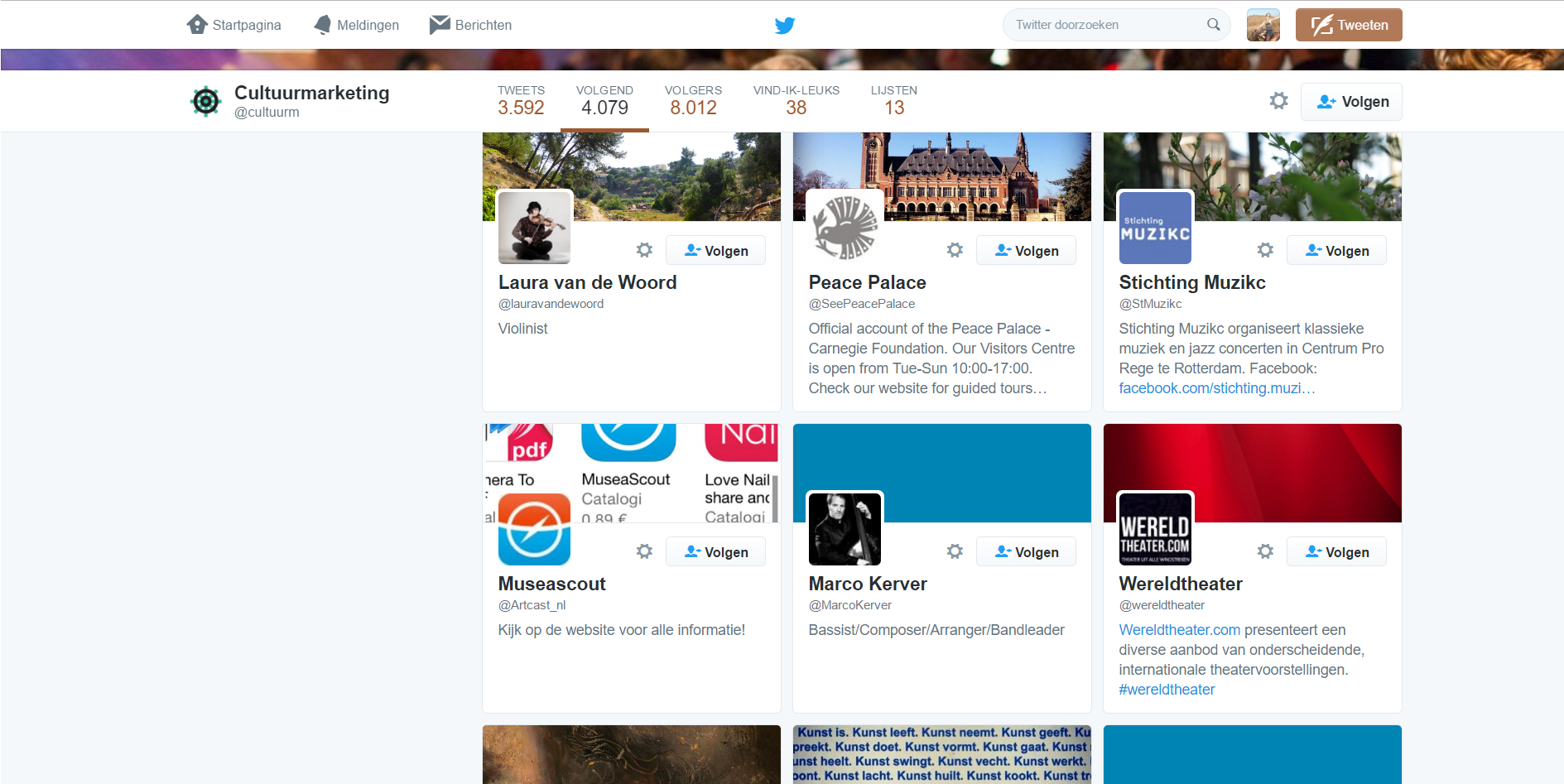Focus the Twitter doorzoeken search field
The height and width of the screenshot is (784, 1564).
[x=1116, y=25]
